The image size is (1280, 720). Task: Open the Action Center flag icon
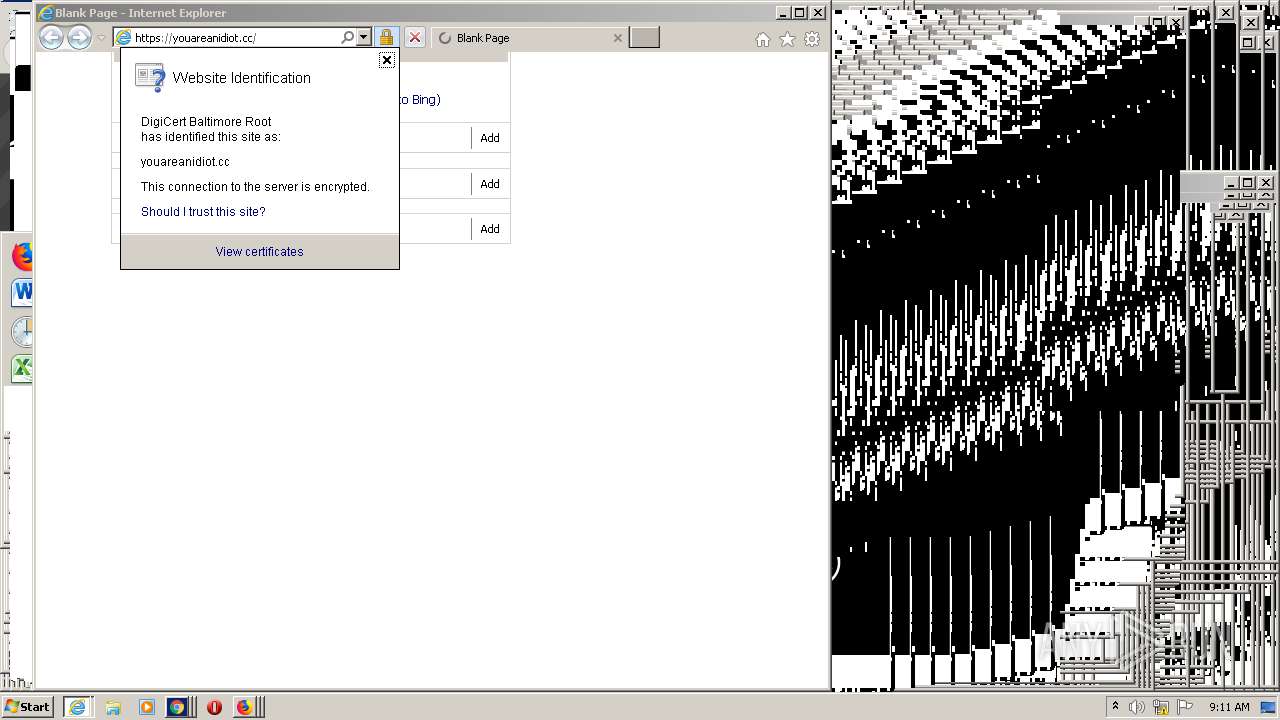1185,707
